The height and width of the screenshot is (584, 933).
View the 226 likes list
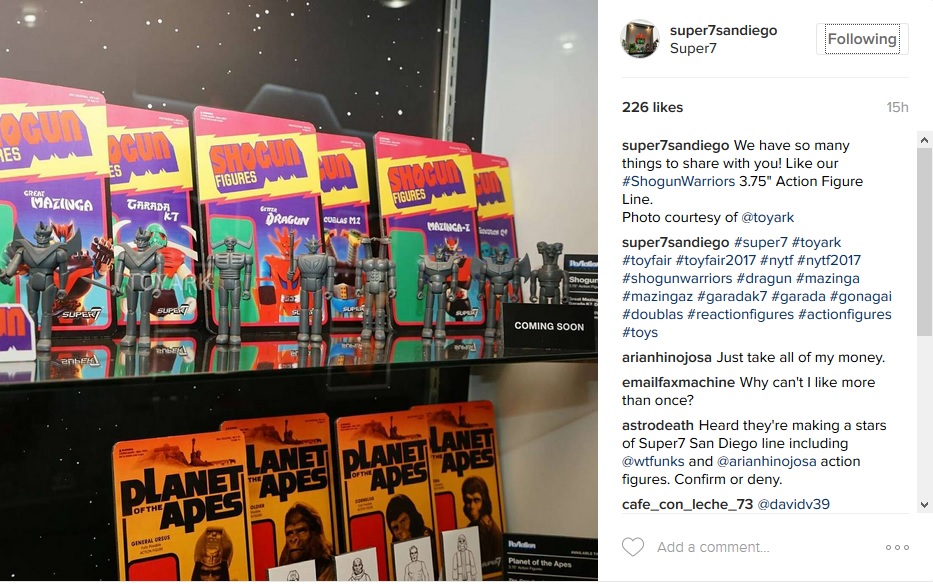(x=652, y=107)
